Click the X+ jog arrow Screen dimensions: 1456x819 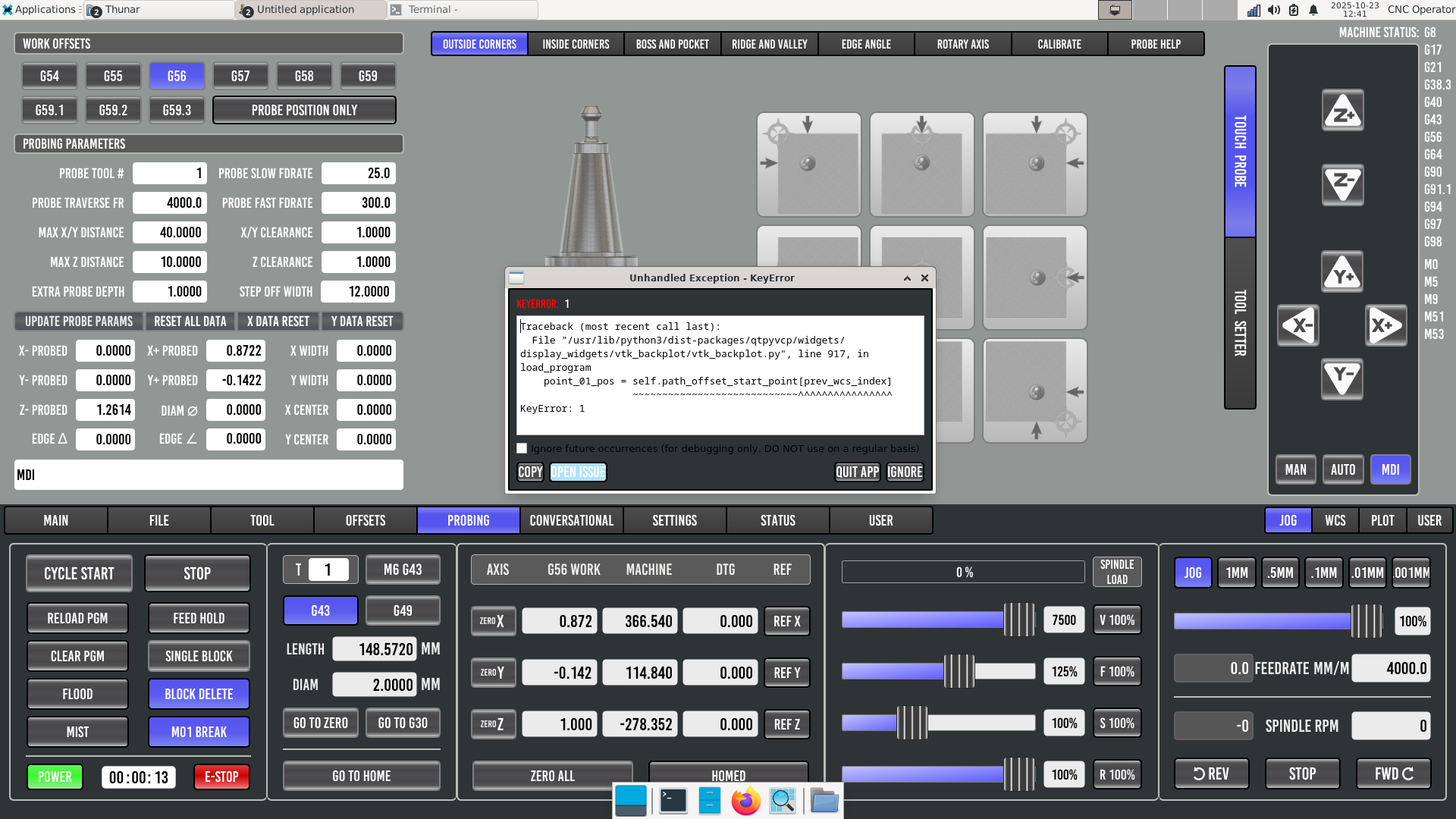click(1385, 325)
